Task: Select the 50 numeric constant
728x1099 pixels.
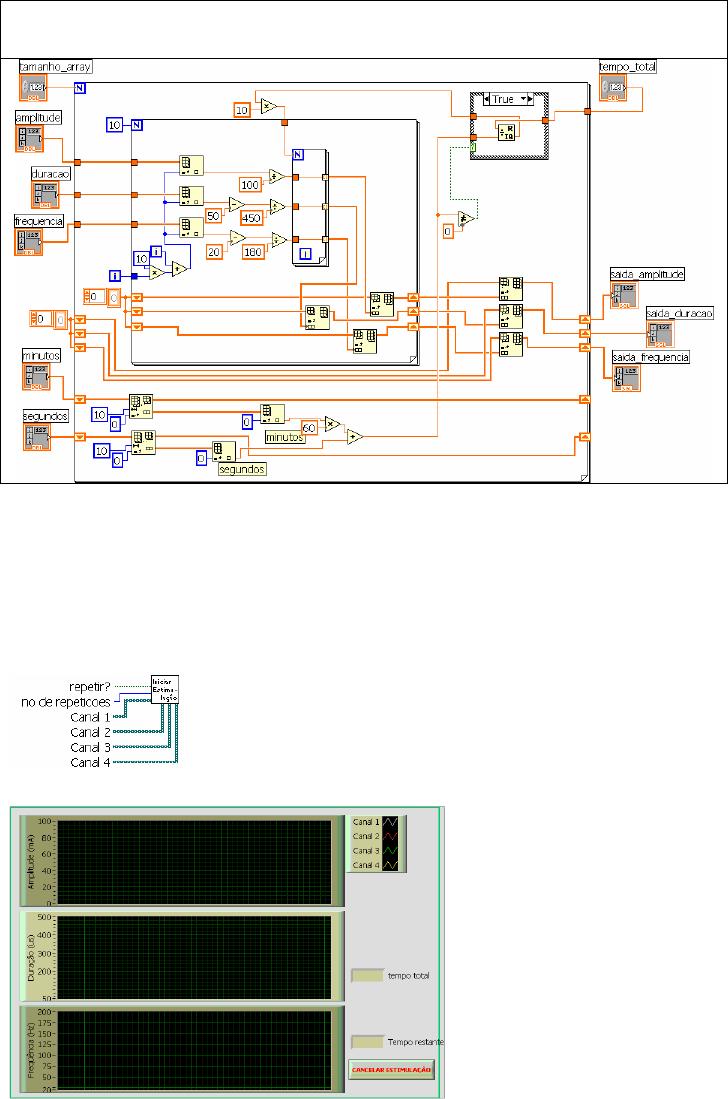Action: [214, 216]
